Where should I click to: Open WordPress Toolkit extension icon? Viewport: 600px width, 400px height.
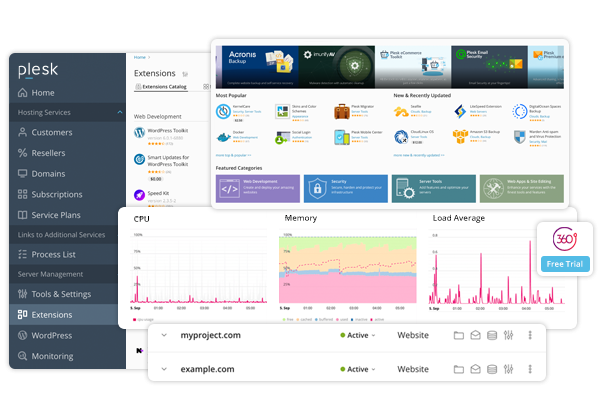pos(140,132)
